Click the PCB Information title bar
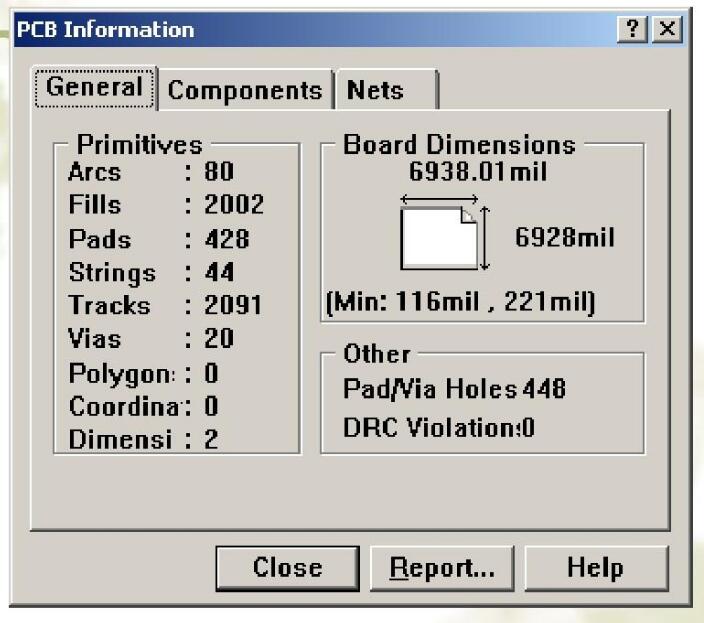This screenshot has height=623, width=704. [300, 30]
